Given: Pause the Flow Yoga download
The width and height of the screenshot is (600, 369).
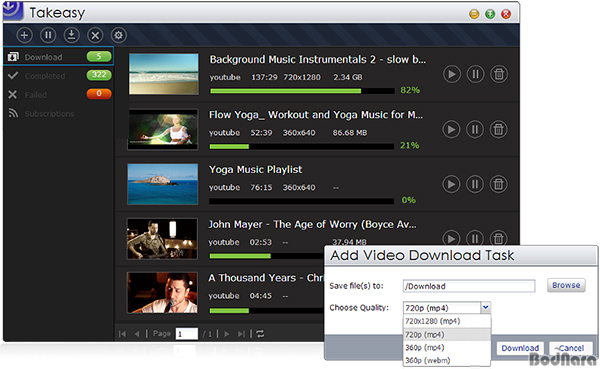Looking at the screenshot, I should coord(475,129).
